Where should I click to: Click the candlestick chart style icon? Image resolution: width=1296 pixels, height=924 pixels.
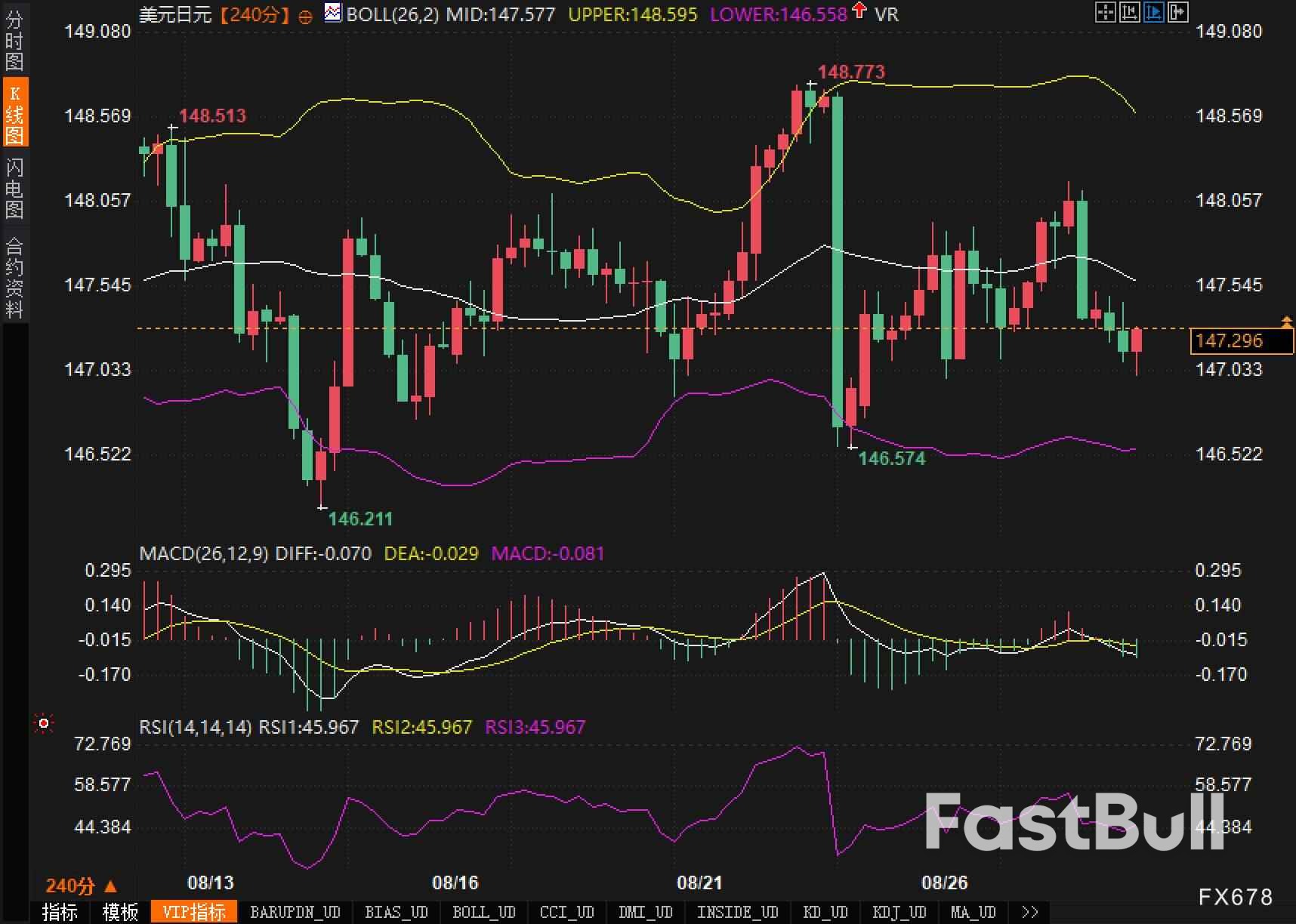point(1129,12)
